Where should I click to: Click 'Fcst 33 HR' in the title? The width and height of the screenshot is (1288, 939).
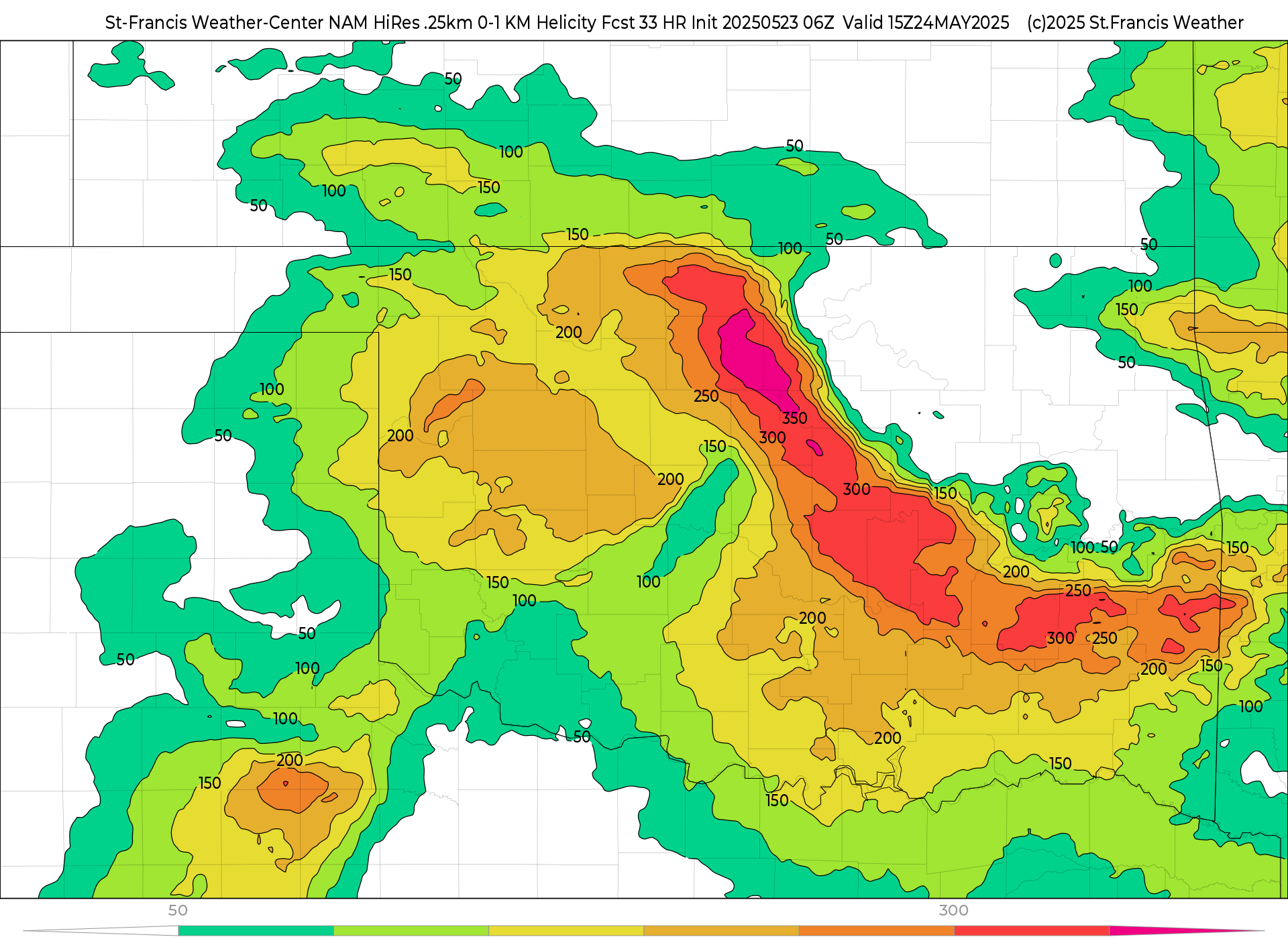[x=644, y=23]
